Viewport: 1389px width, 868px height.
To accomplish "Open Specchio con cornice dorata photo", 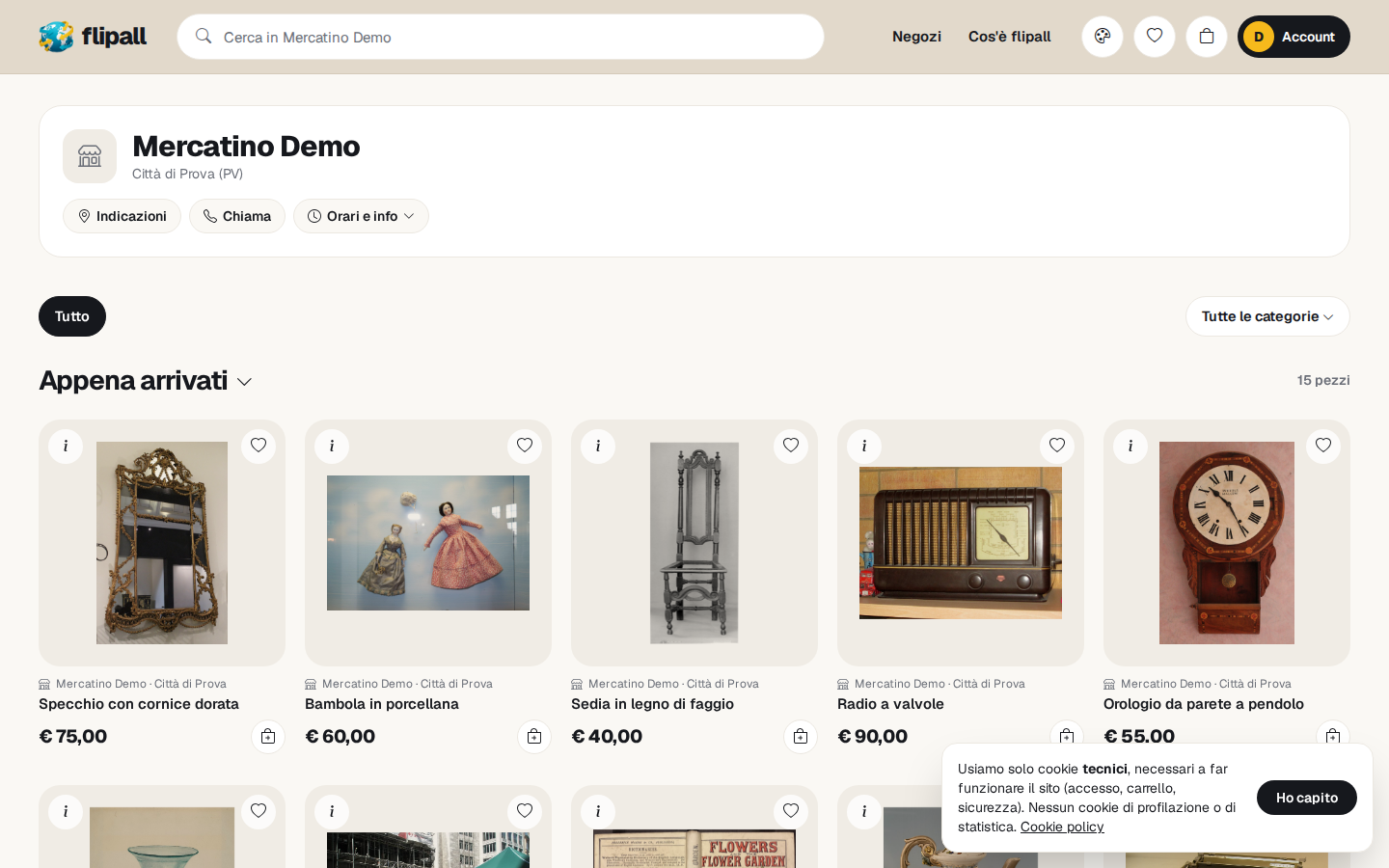I will pos(162,543).
